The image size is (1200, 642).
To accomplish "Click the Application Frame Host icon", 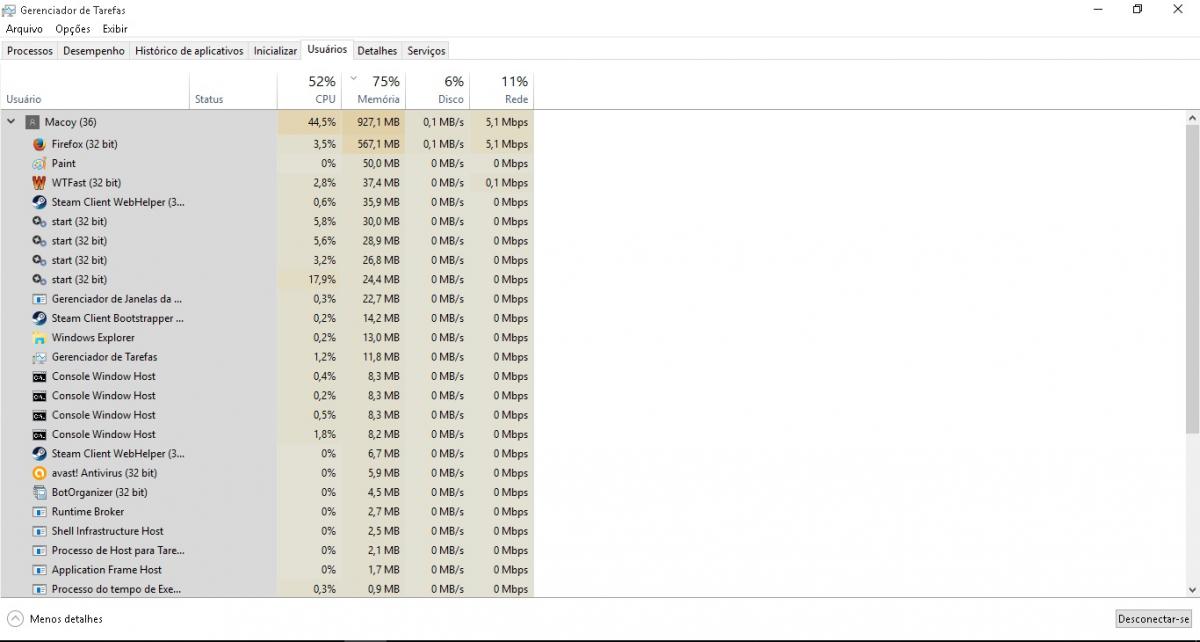I will pos(38,569).
